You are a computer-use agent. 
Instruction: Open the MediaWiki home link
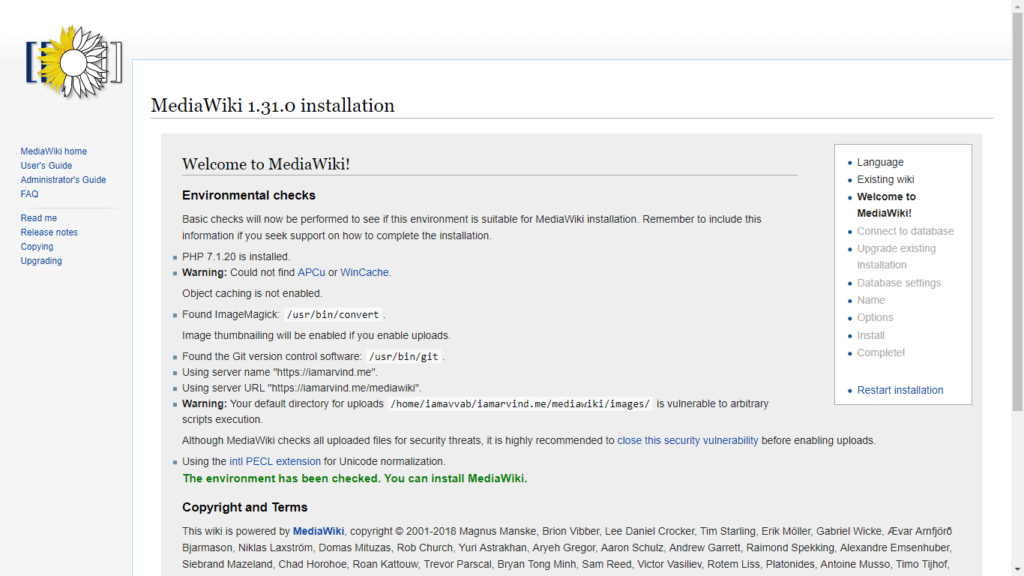[x=54, y=152]
